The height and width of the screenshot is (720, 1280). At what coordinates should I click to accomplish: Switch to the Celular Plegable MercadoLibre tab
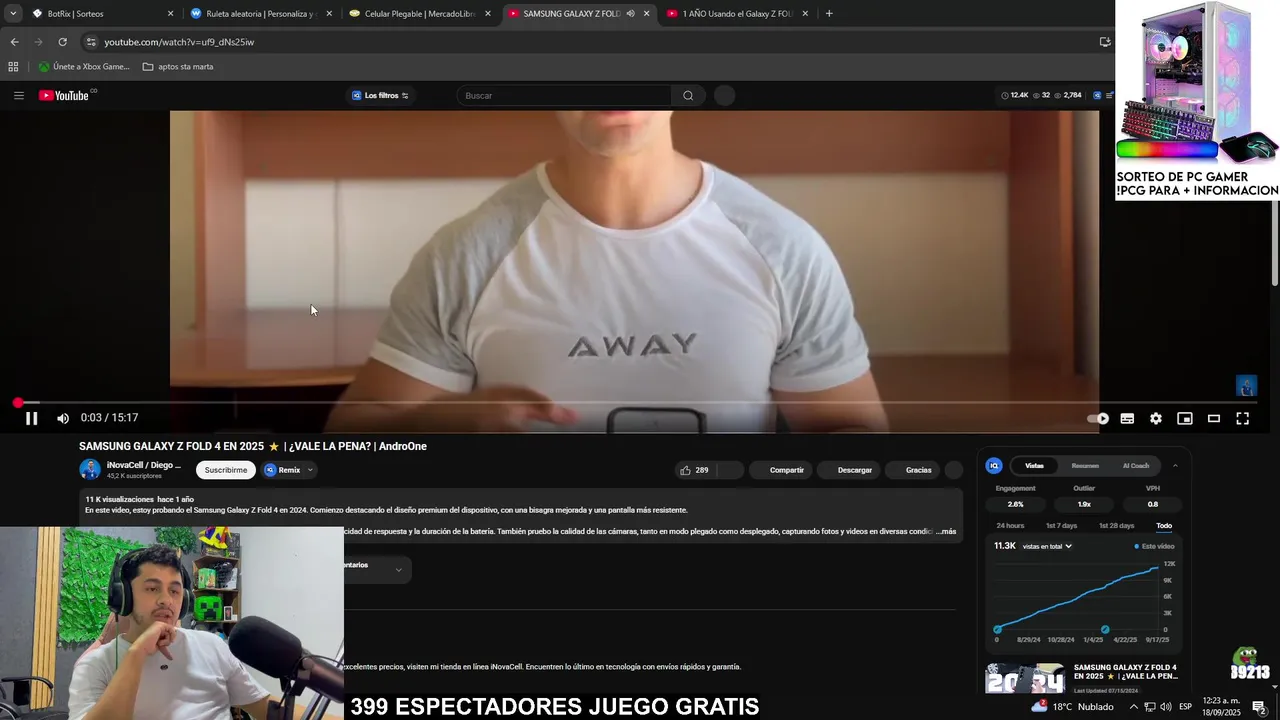click(419, 14)
